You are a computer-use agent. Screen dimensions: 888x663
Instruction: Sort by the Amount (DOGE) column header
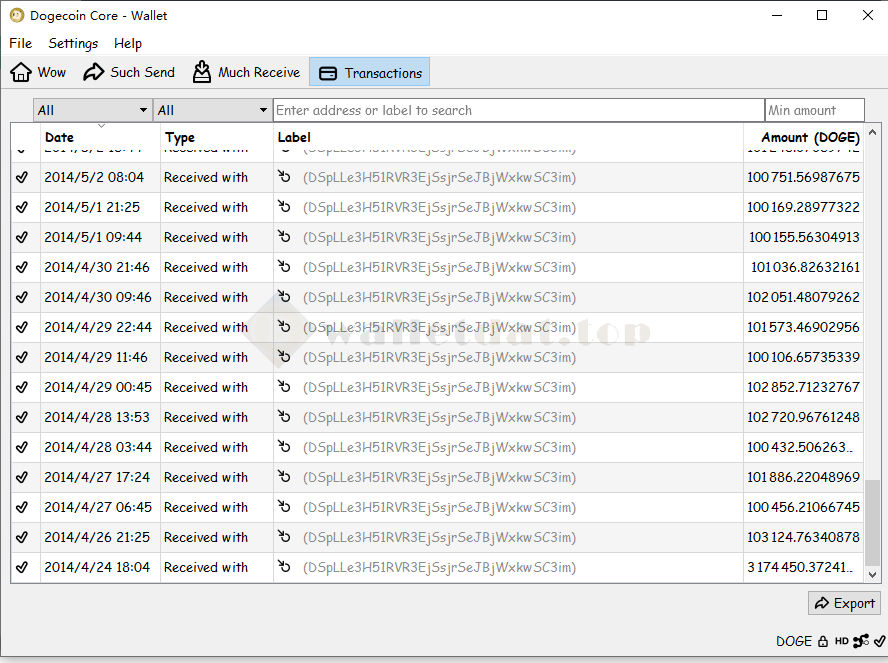tap(809, 137)
